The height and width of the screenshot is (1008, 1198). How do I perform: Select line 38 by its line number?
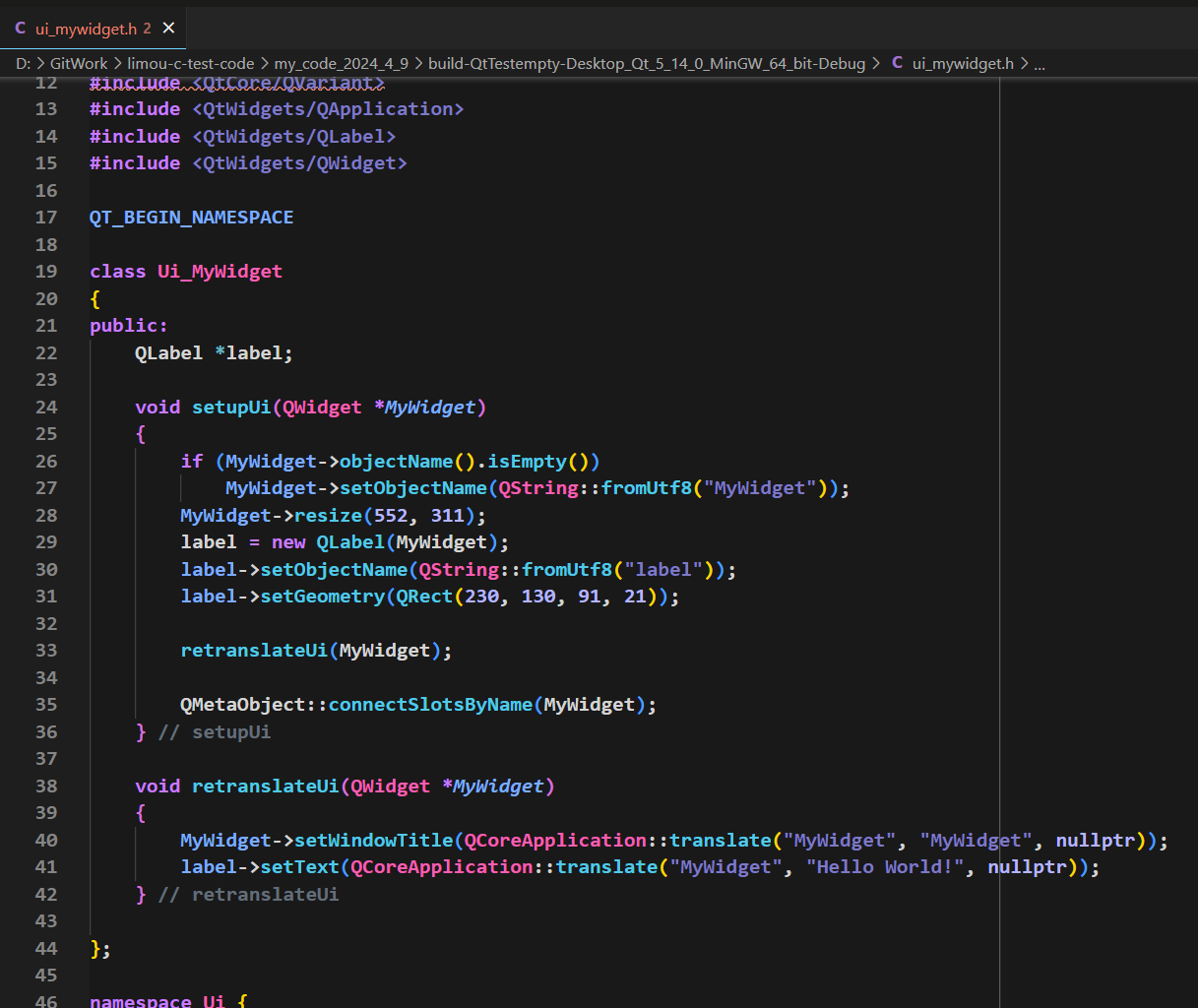(46, 787)
